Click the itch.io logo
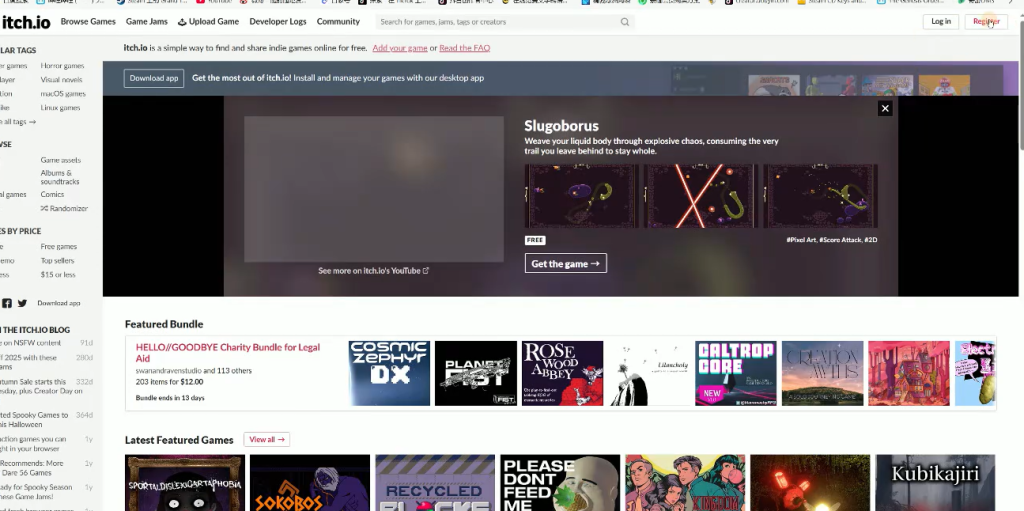Screen dimensions: 1024x511 (26, 22)
